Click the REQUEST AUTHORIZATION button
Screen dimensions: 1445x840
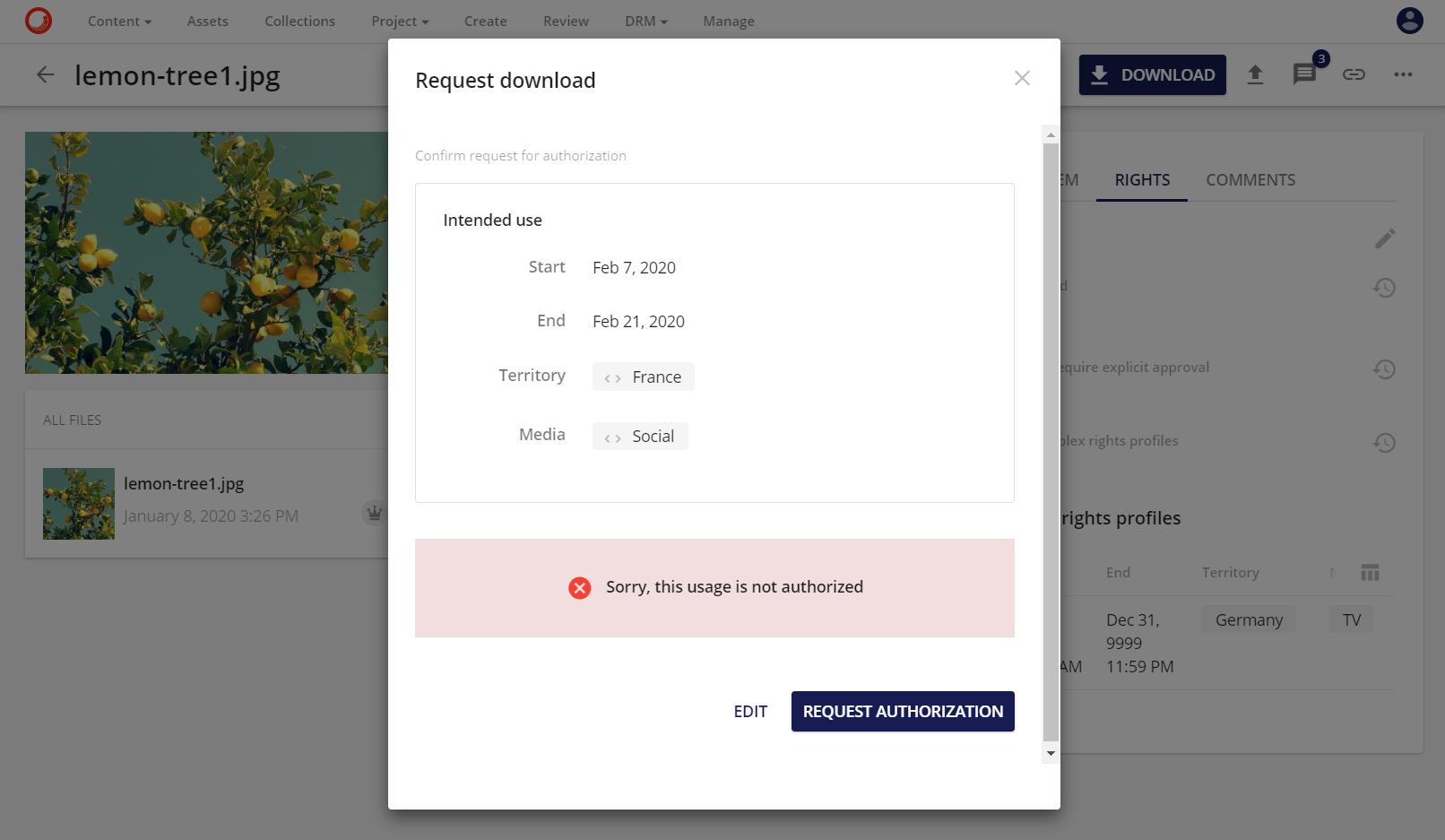(x=902, y=711)
